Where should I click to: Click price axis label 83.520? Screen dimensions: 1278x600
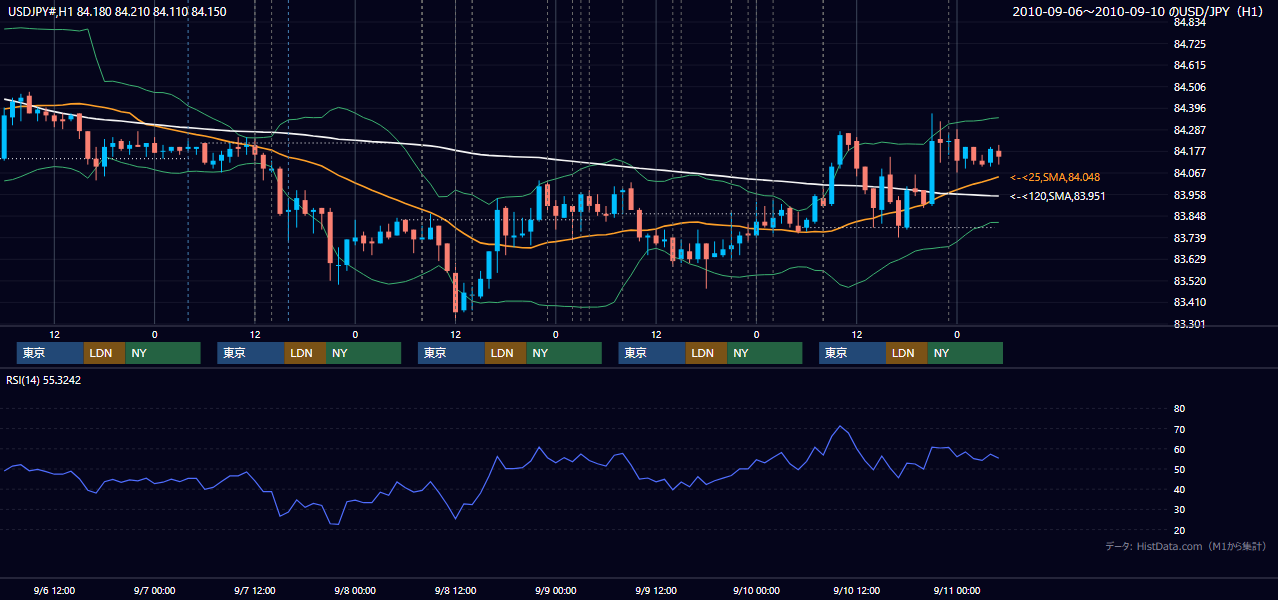coord(1190,281)
